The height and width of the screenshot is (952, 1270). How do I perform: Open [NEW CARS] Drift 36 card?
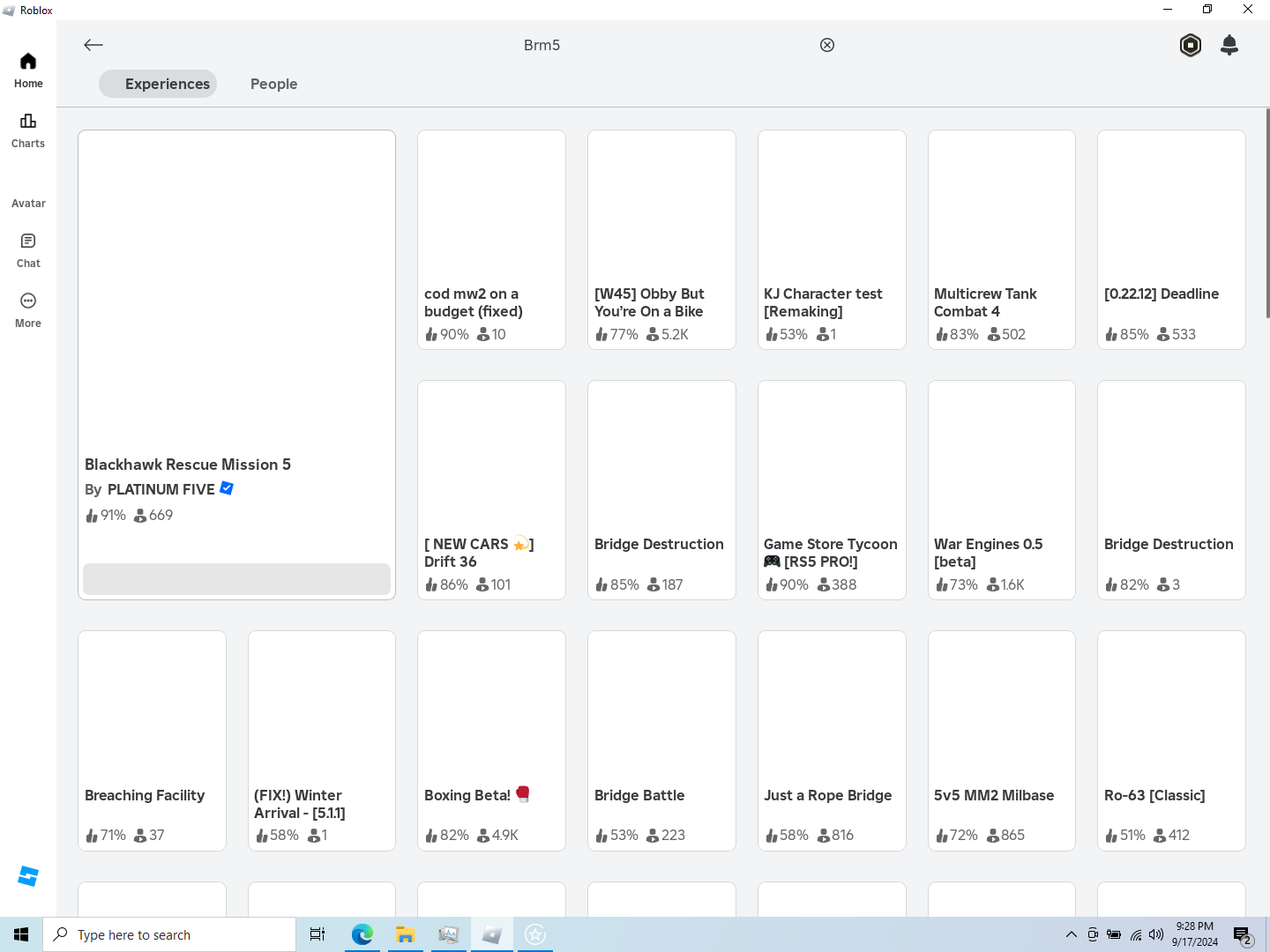tap(491, 490)
